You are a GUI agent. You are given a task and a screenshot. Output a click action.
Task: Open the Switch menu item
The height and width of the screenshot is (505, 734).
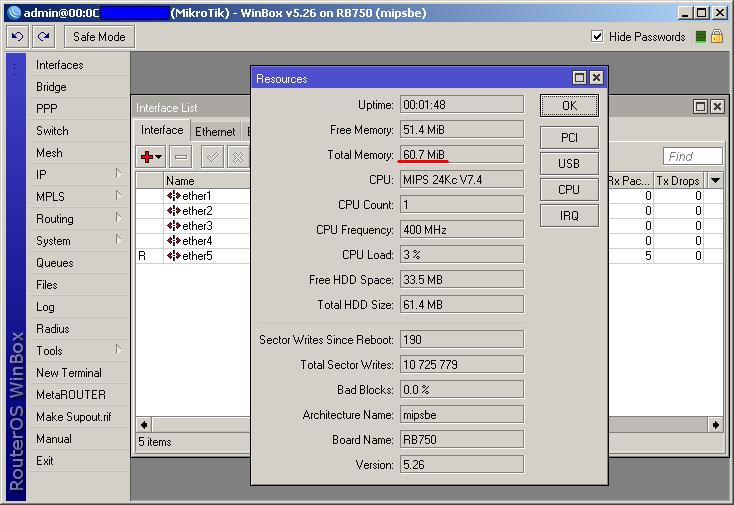point(52,131)
